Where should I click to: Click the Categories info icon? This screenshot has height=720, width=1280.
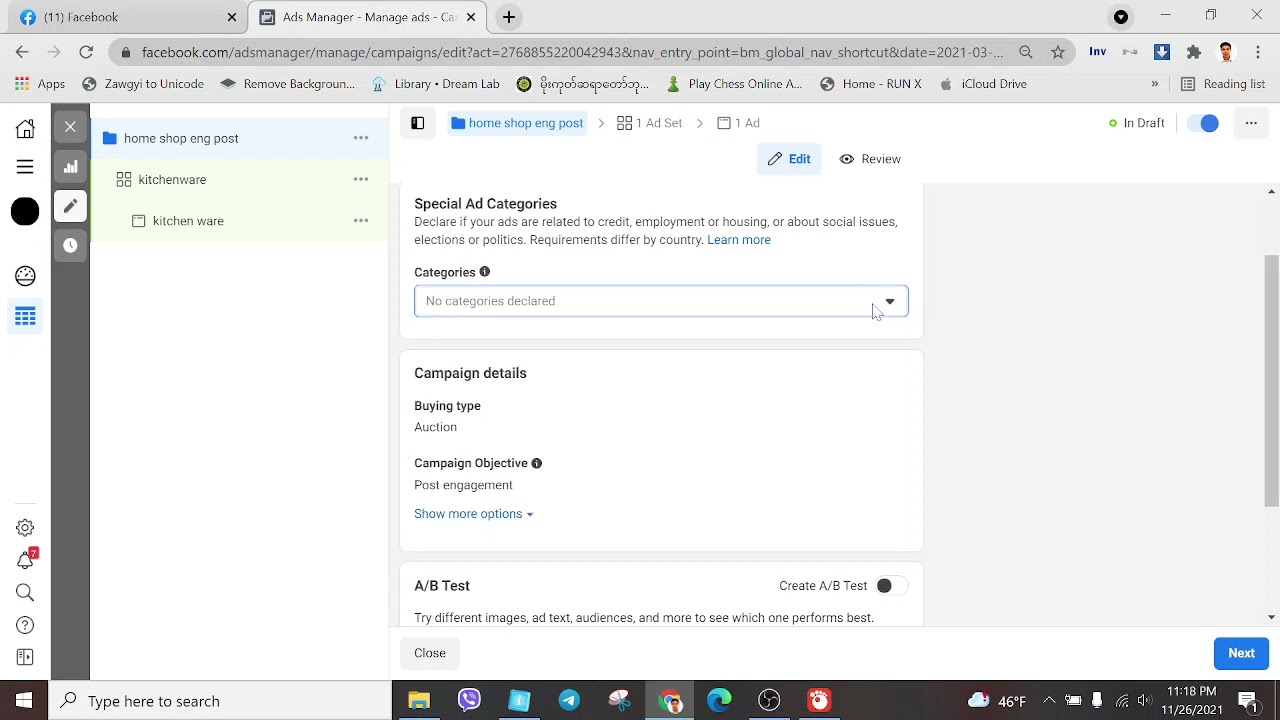click(485, 272)
